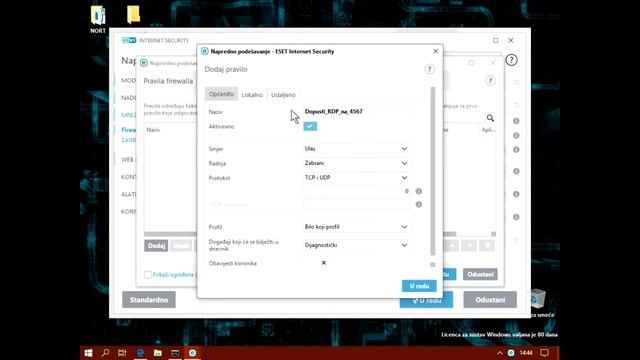Open notification center icon
Viewport: 640px width, 360px height.
point(544,353)
